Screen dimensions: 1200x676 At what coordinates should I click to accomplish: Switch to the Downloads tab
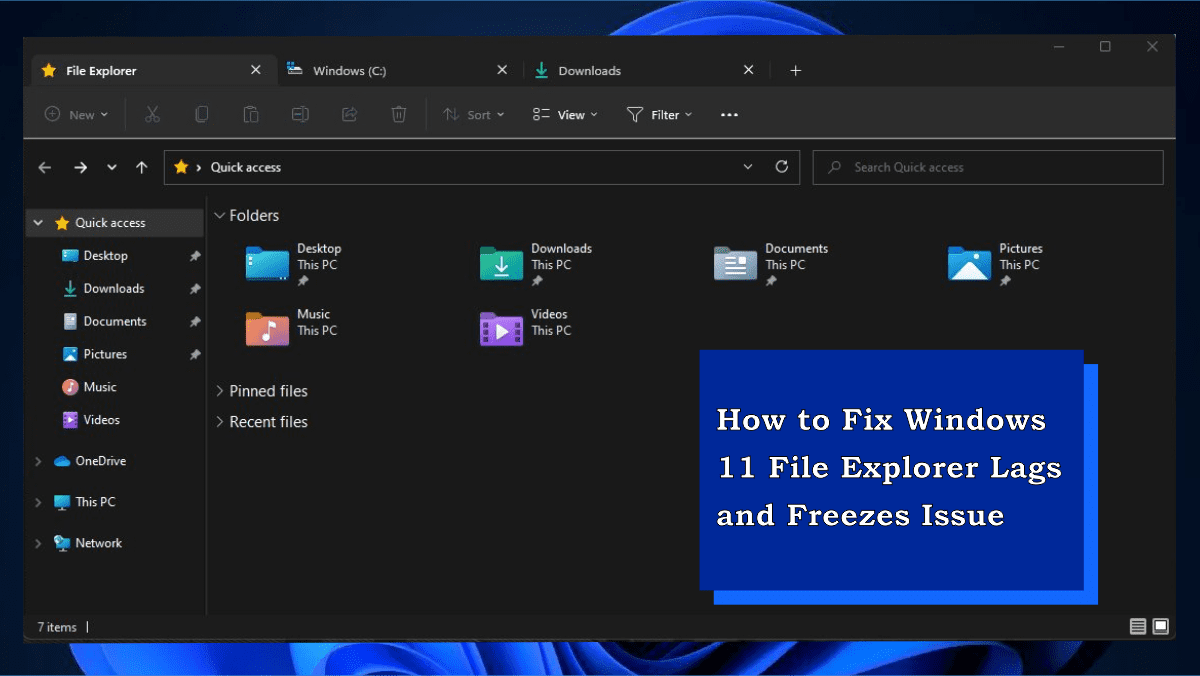tap(590, 70)
